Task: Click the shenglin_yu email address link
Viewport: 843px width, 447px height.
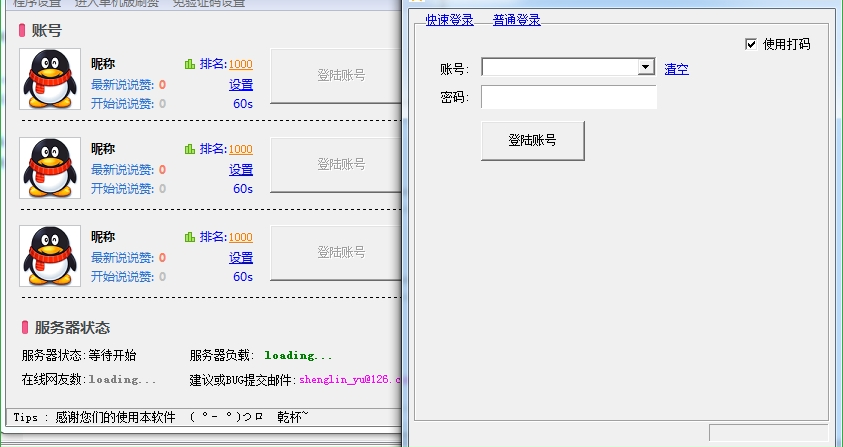Action: [350, 380]
